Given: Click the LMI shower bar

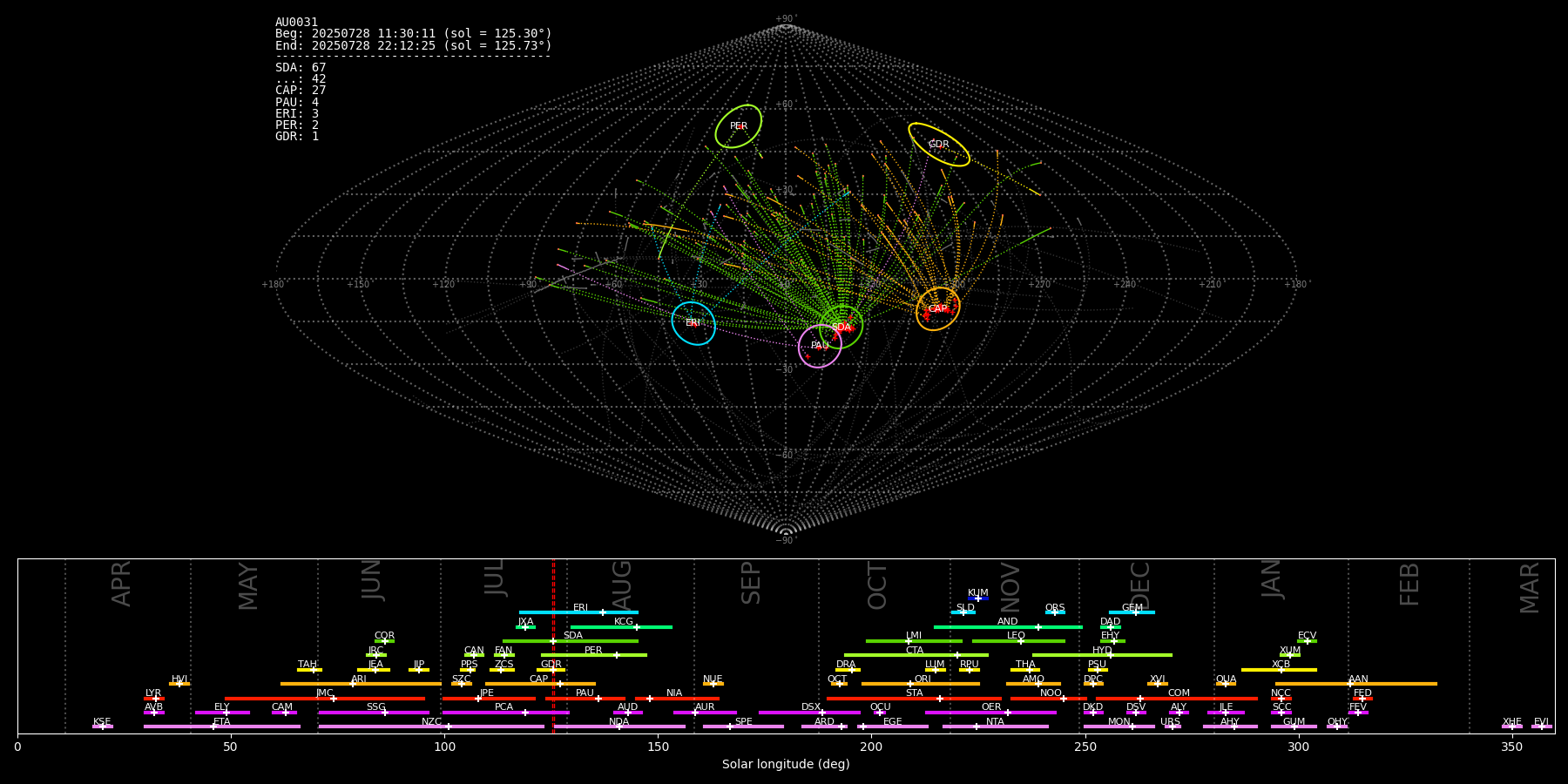Looking at the screenshot, I should pos(914,641).
